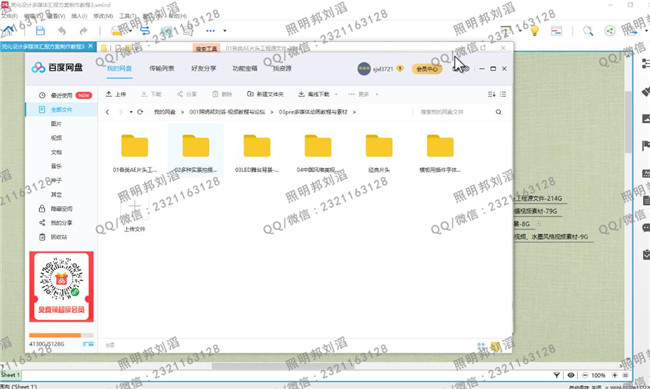Click 新建文件夹 new folder icon

[x=250, y=94]
